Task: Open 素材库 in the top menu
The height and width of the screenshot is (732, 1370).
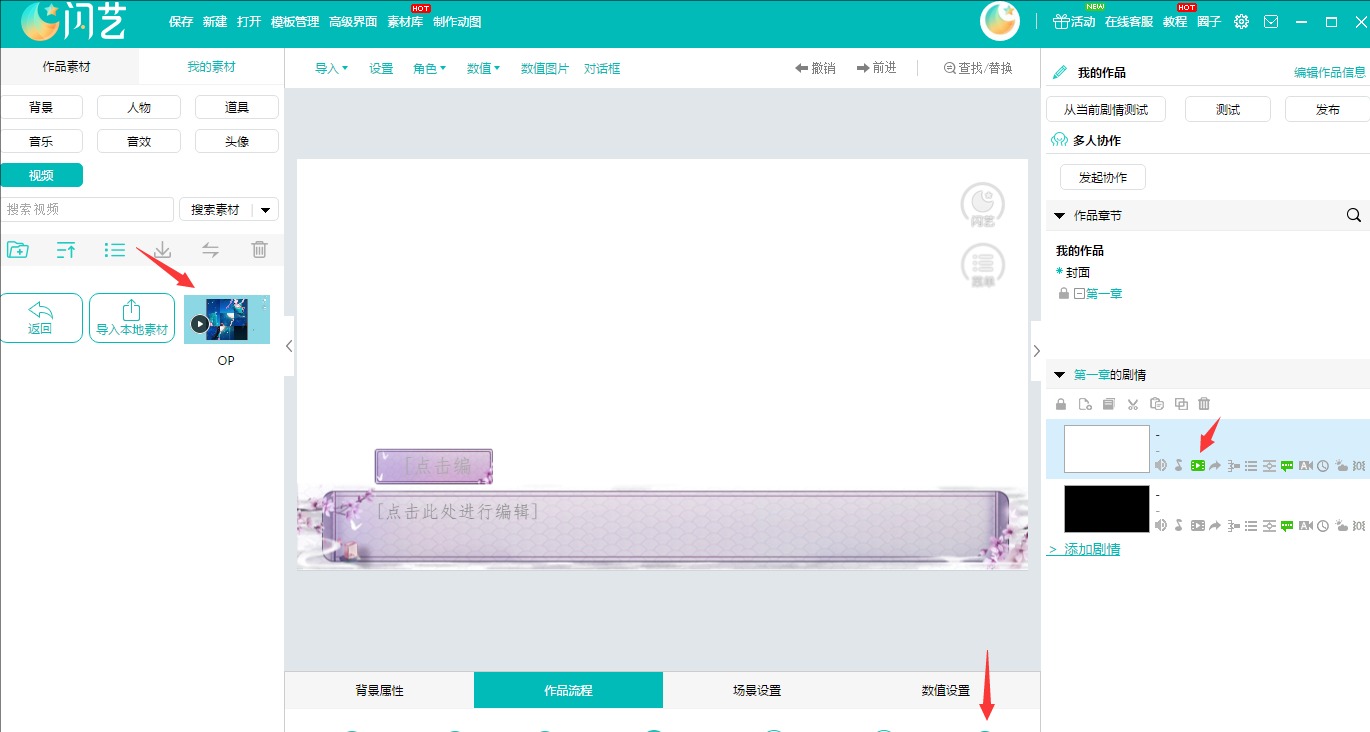Action: point(404,21)
